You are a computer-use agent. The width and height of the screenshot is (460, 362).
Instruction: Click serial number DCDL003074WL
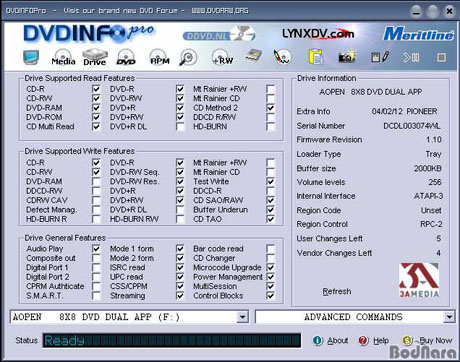412,126
